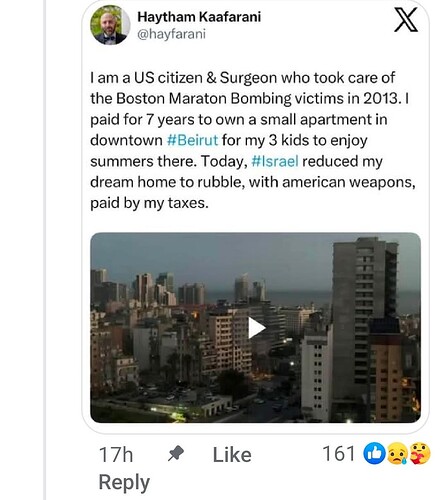Click the pin icon next to 17h
Image resolution: width=446 pixels, height=500 pixels.
(176, 453)
